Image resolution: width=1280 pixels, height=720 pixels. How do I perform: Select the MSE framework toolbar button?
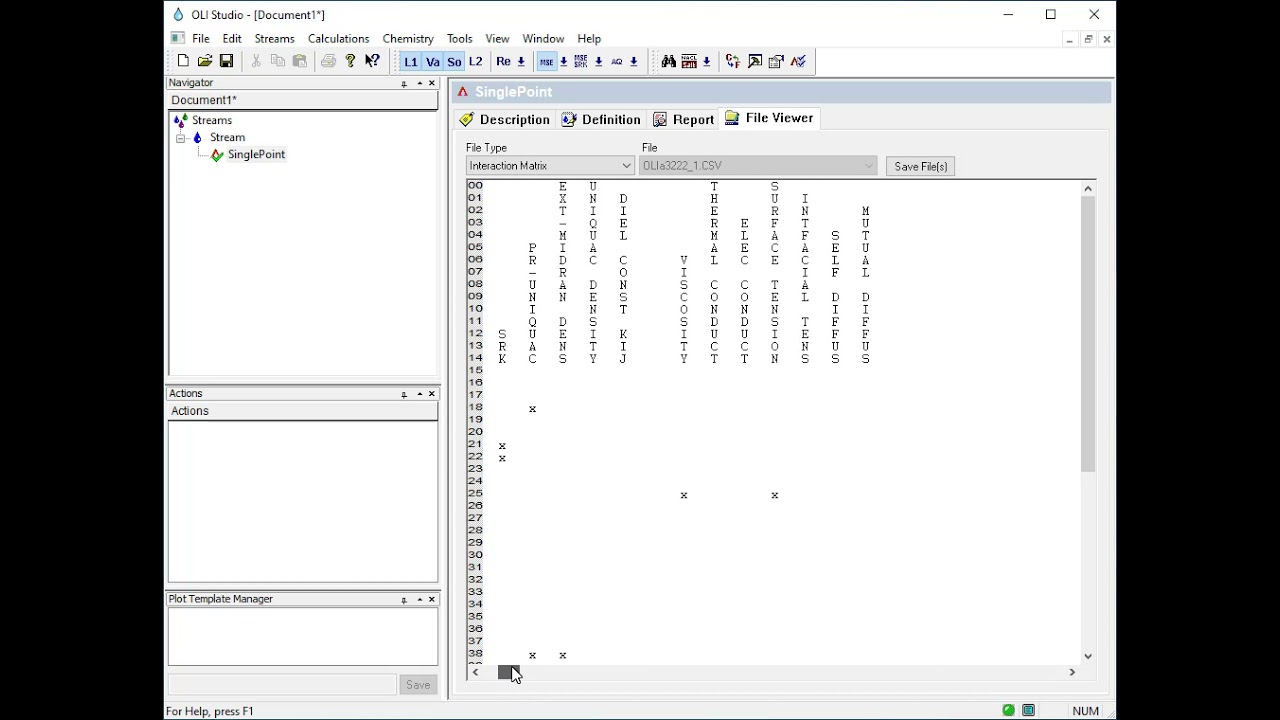(x=546, y=62)
